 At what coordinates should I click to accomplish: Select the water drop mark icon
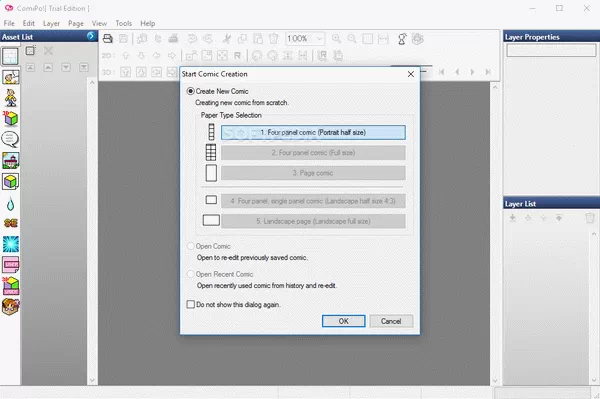(x=10, y=204)
